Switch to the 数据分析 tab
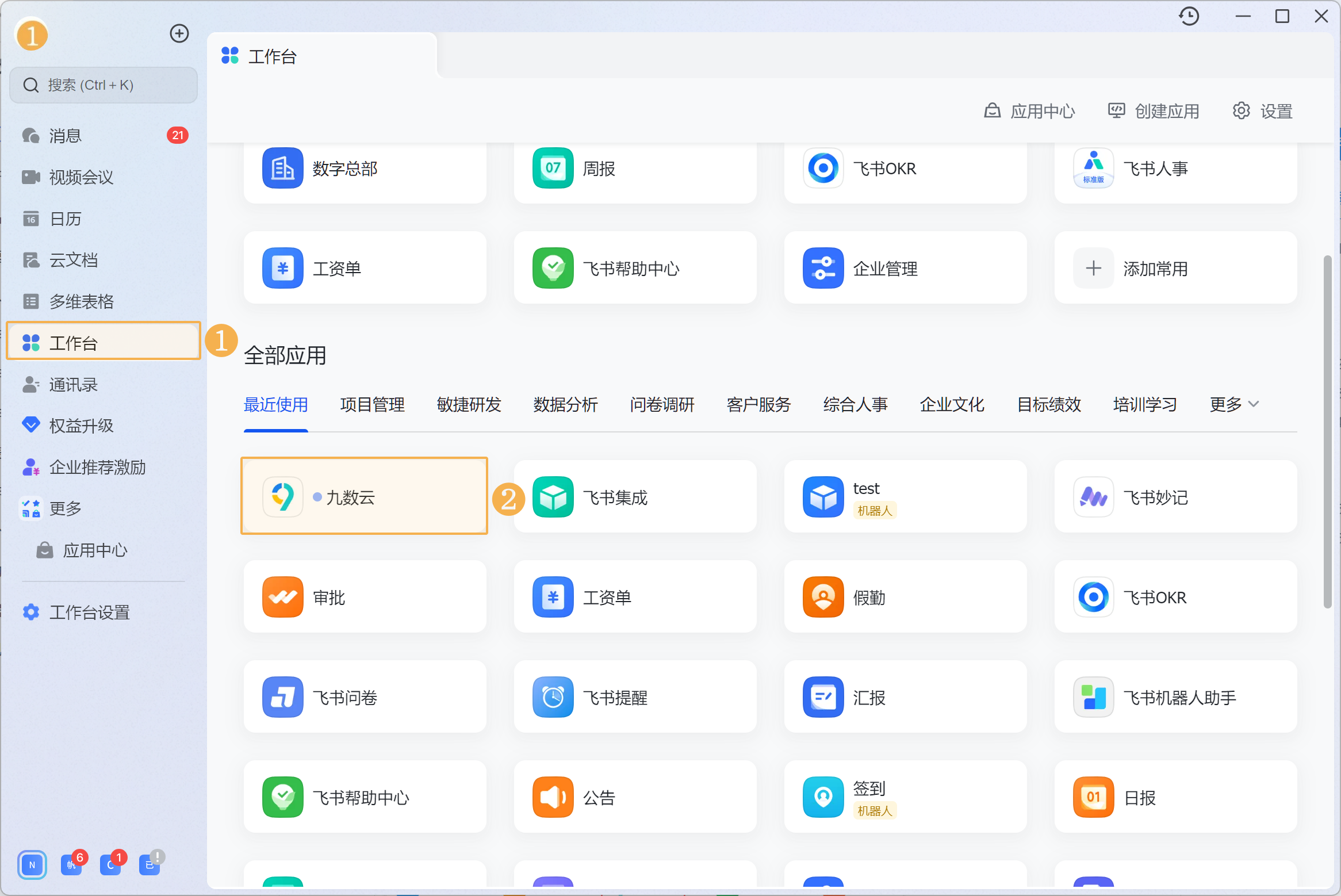The width and height of the screenshot is (1341, 896). pos(566,404)
